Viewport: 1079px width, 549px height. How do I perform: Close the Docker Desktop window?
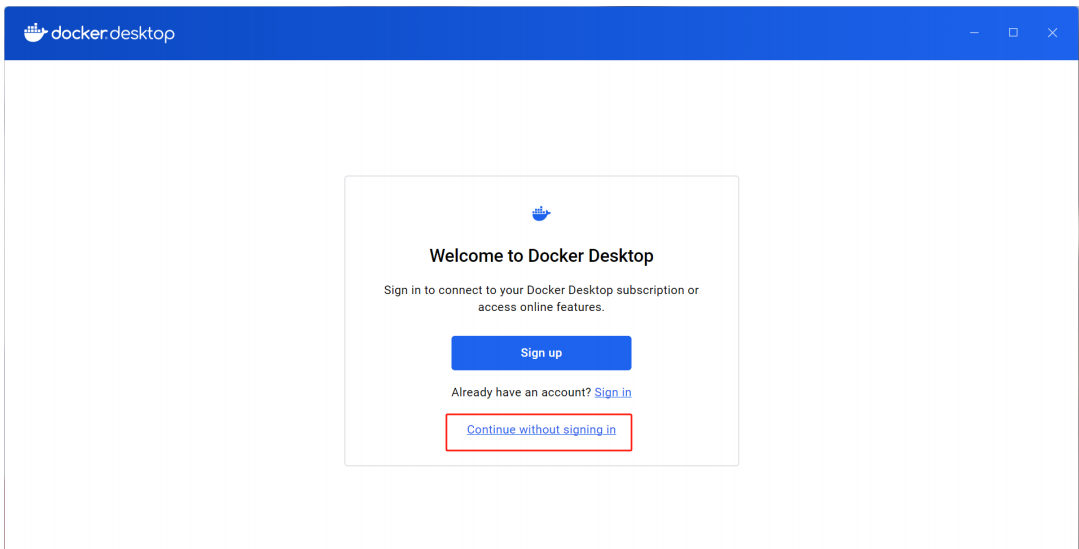[1052, 32]
